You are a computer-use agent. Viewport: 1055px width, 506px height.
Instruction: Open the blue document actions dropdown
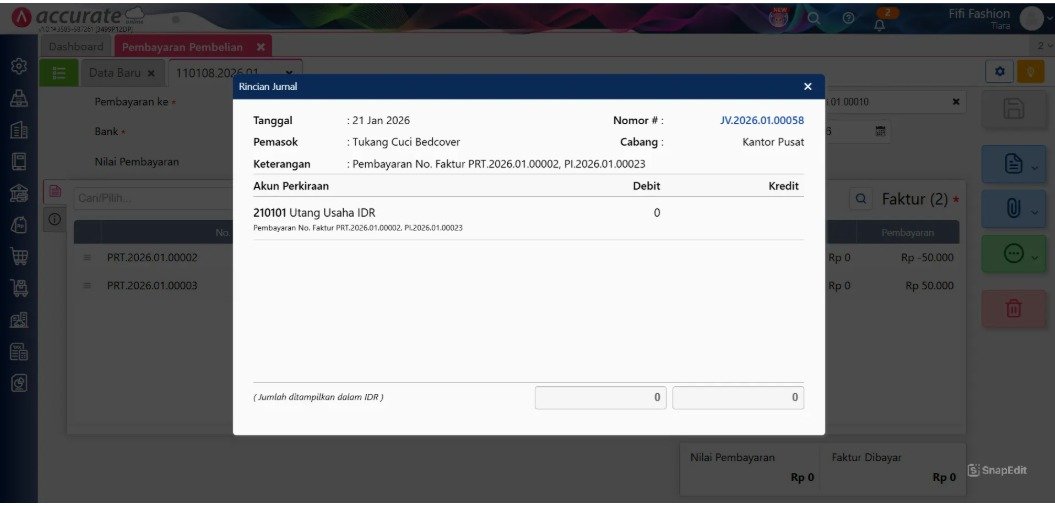(x=1013, y=164)
